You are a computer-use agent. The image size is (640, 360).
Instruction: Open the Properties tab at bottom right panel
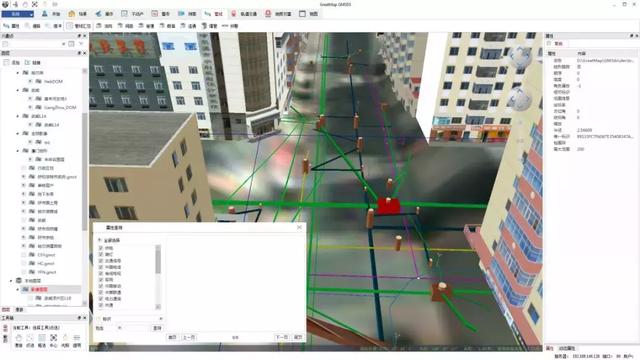pos(550,348)
